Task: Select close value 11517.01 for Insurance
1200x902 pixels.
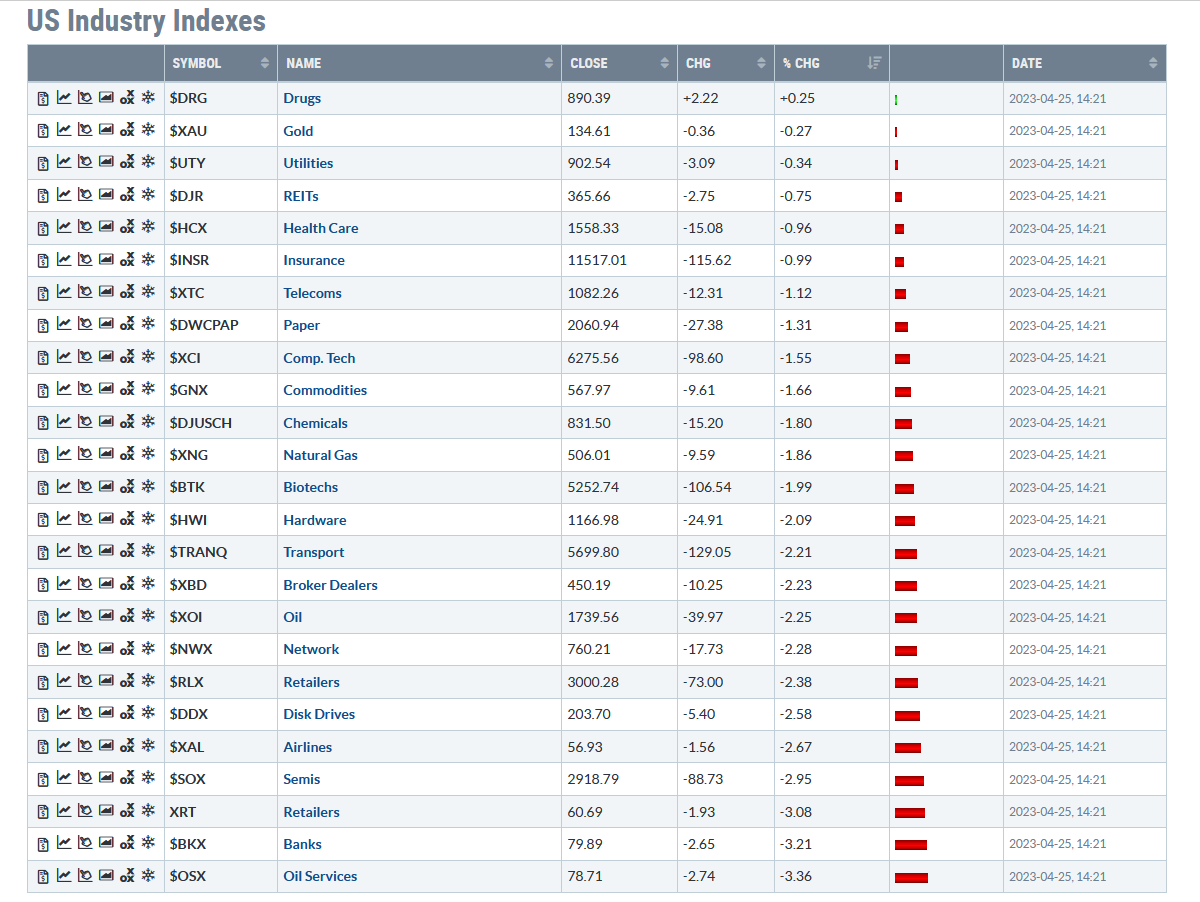Action: (597, 260)
